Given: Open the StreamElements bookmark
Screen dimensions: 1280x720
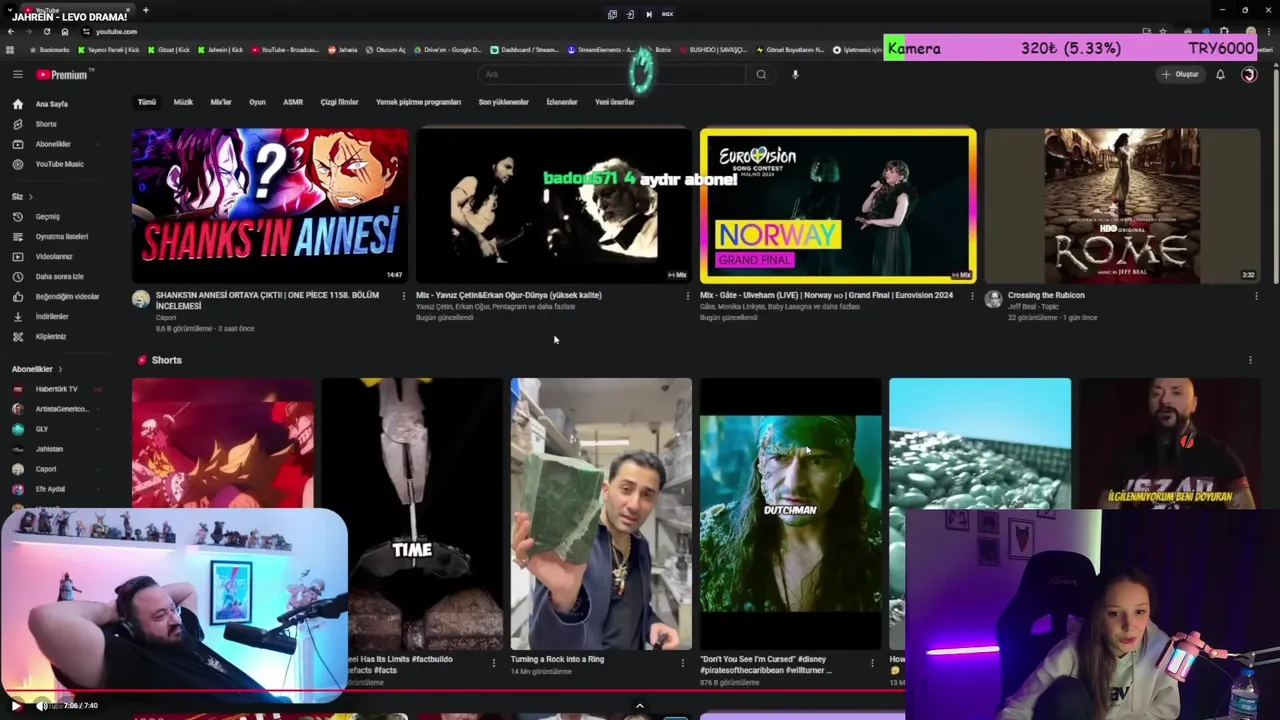Looking at the screenshot, I should tap(600, 49).
